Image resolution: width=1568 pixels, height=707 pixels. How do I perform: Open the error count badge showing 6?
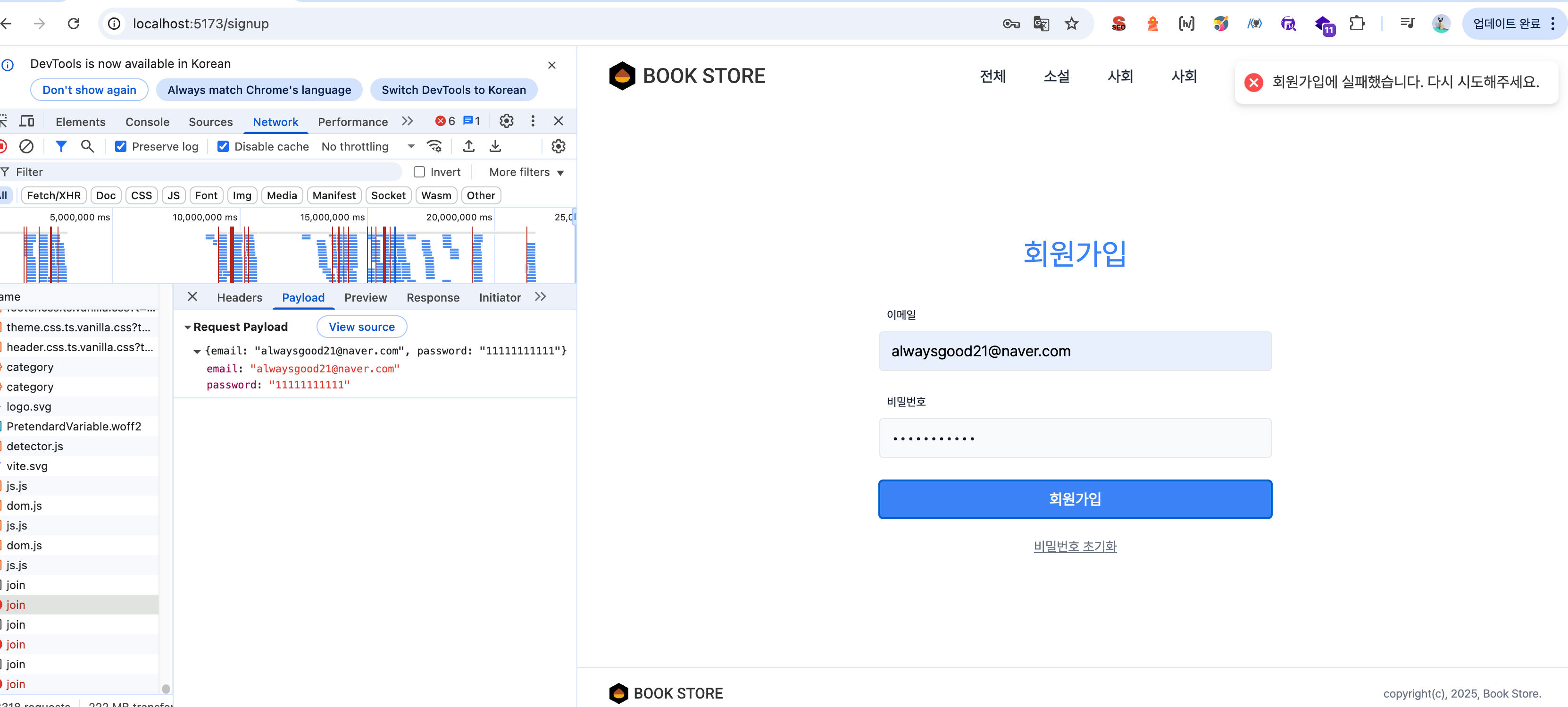tap(445, 121)
